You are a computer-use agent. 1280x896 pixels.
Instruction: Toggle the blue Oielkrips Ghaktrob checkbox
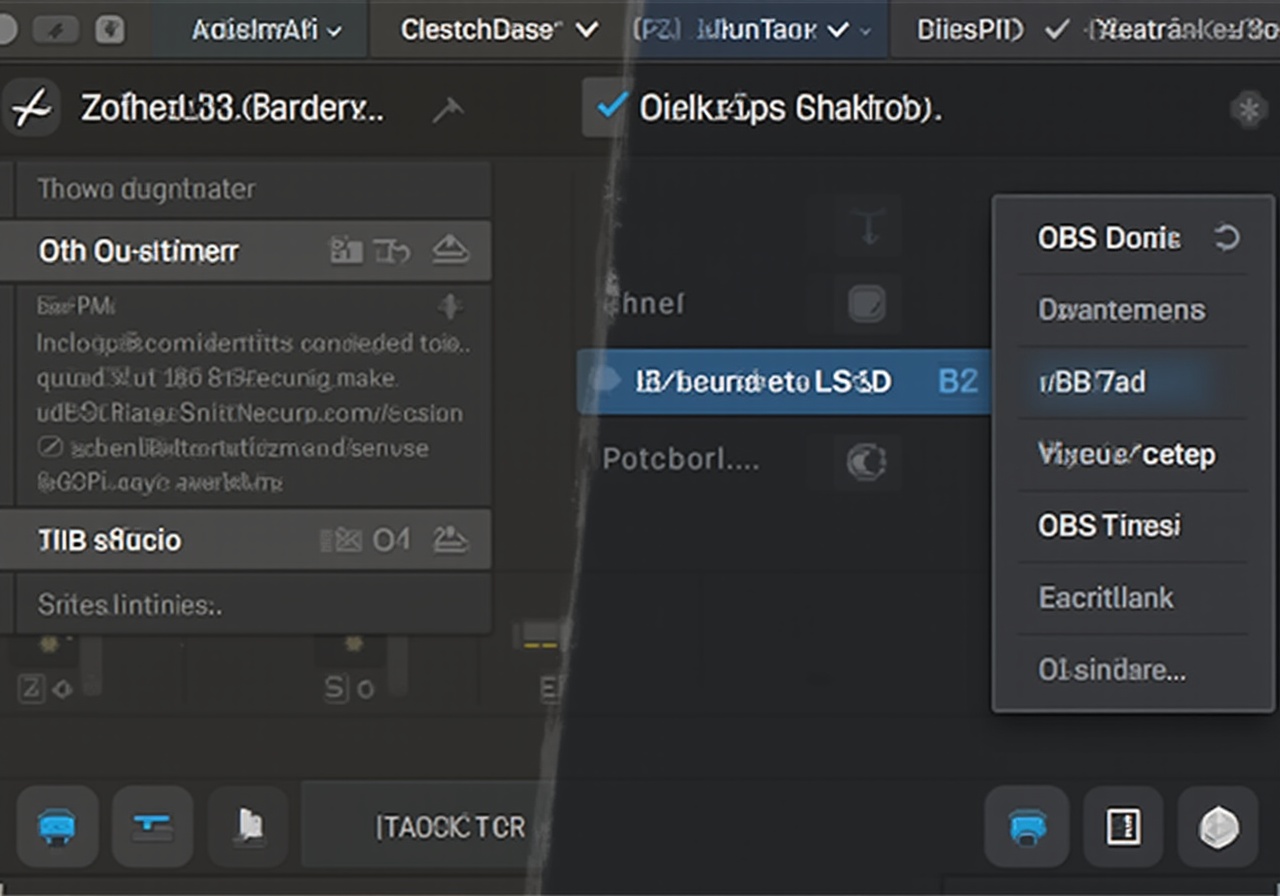(610, 106)
